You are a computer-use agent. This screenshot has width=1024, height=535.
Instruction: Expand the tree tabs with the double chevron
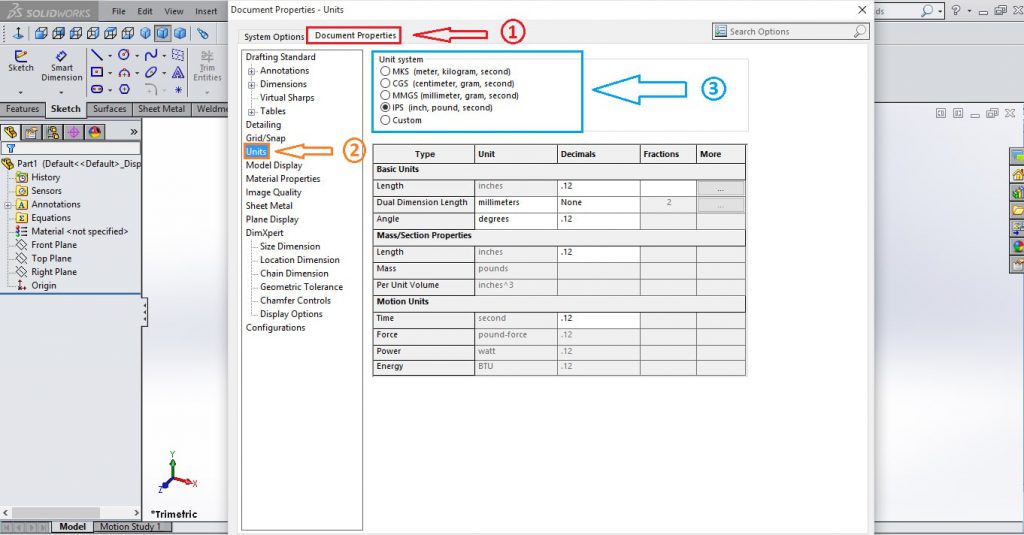coord(134,132)
